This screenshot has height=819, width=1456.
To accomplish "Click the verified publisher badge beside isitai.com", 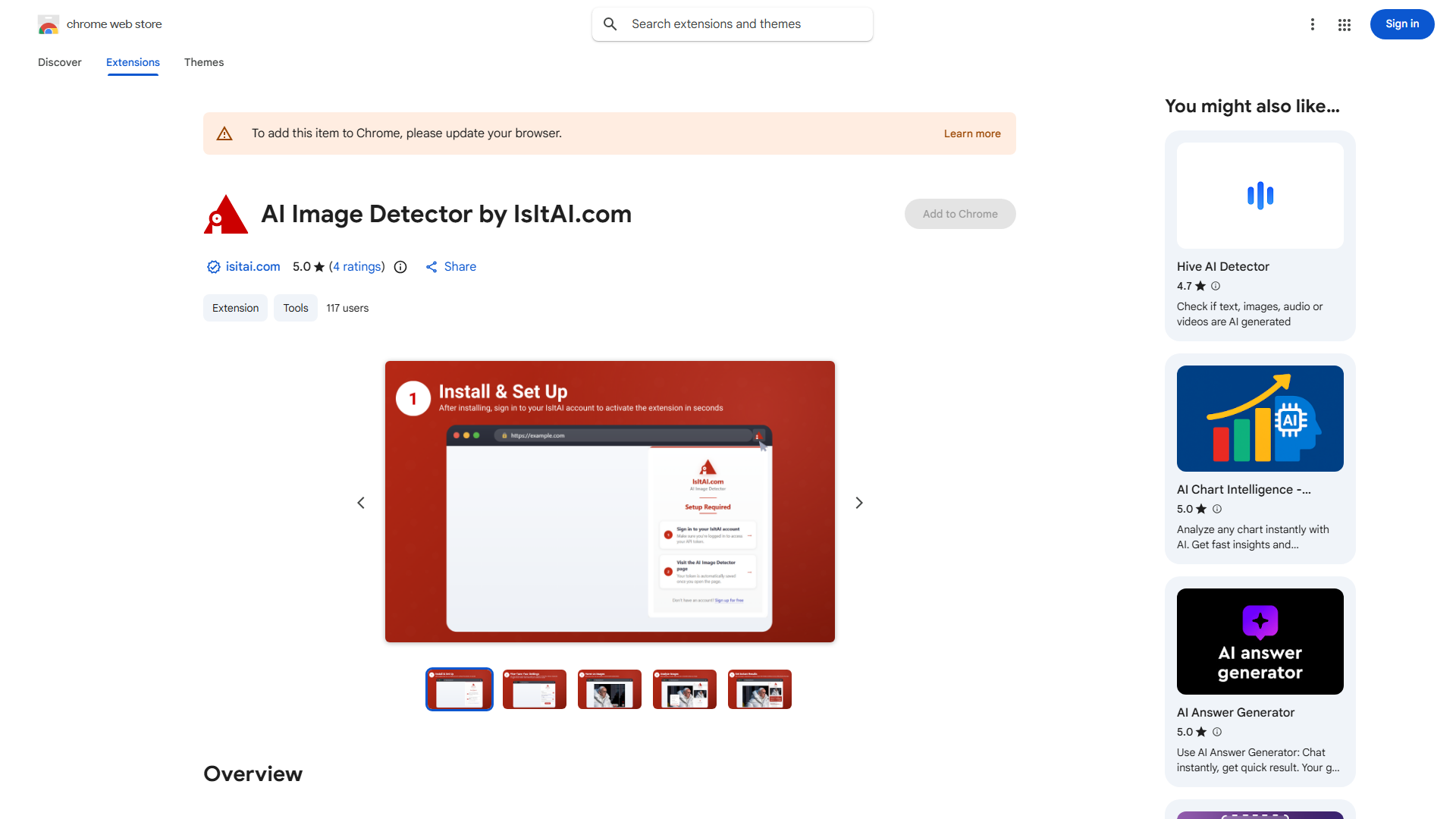I will coord(213,267).
